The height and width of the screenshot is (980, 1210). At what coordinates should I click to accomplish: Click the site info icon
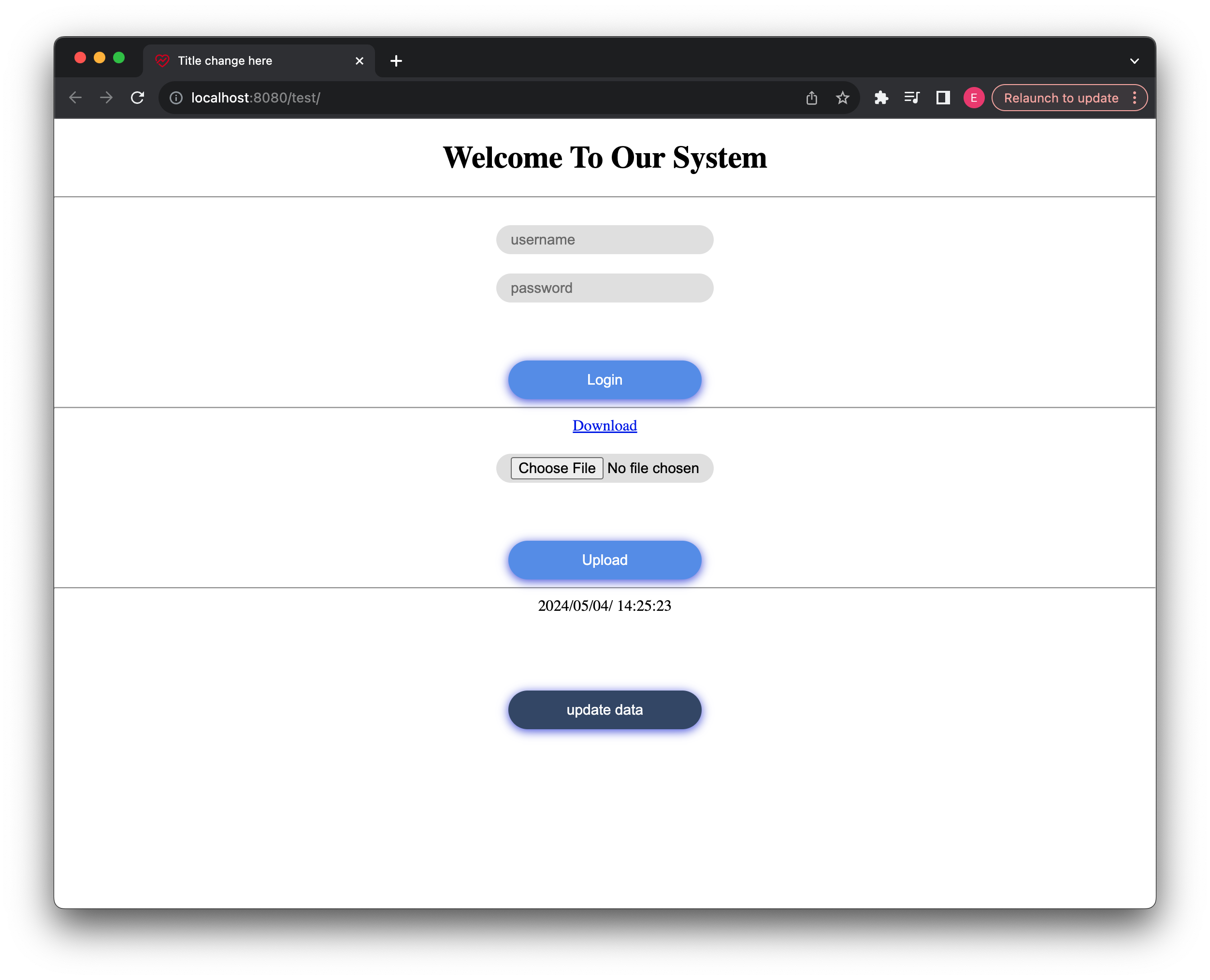[x=176, y=98]
